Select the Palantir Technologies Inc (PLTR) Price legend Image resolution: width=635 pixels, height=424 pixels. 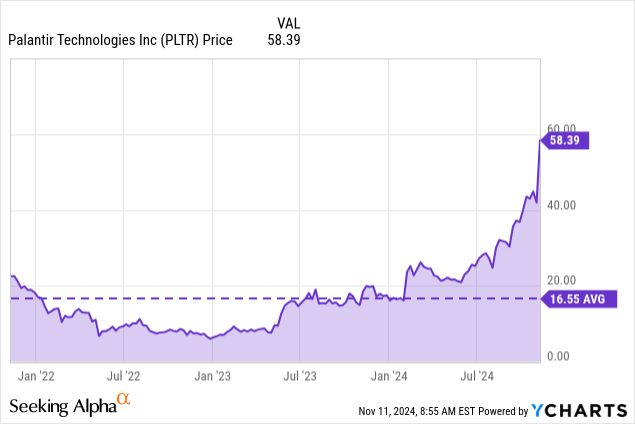tap(119, 40)
